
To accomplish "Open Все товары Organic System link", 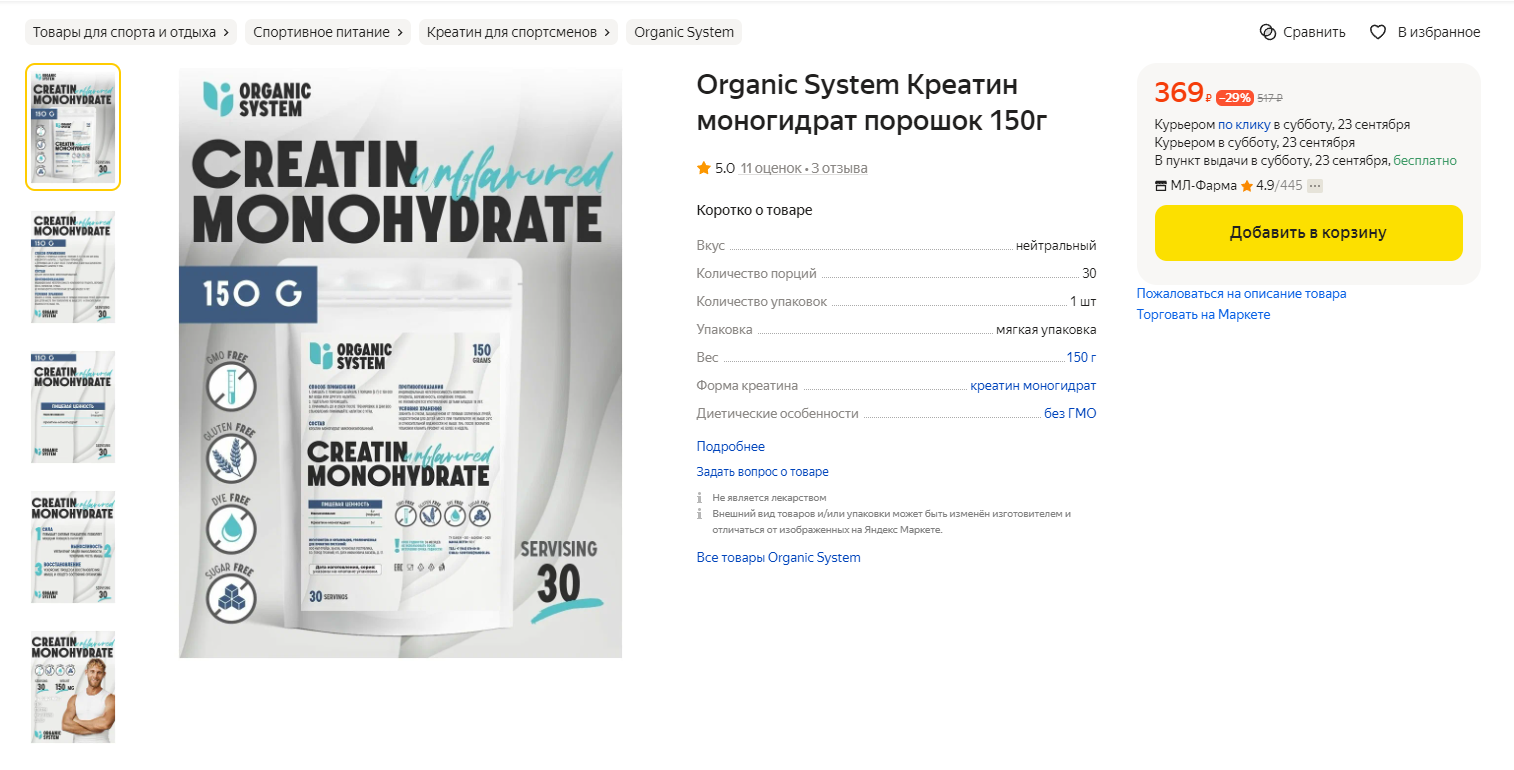I will click(779, 557).
